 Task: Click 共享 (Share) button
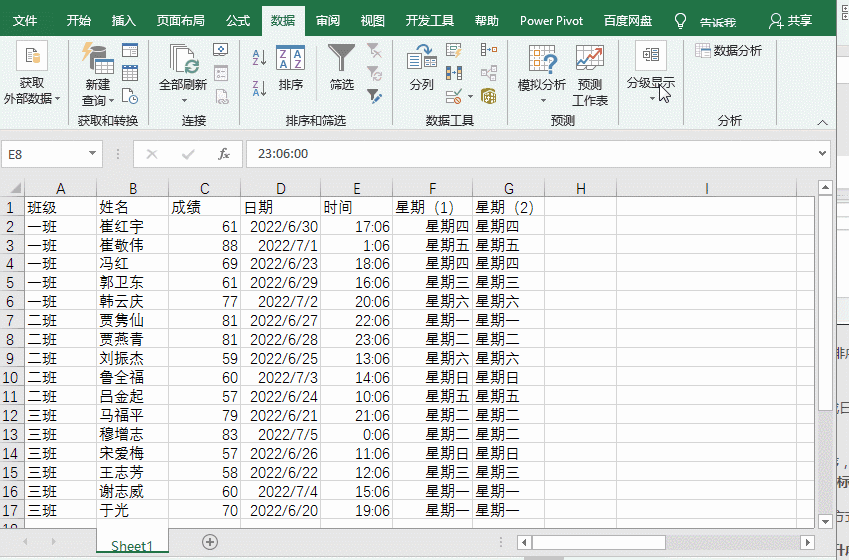coord(791,21)
